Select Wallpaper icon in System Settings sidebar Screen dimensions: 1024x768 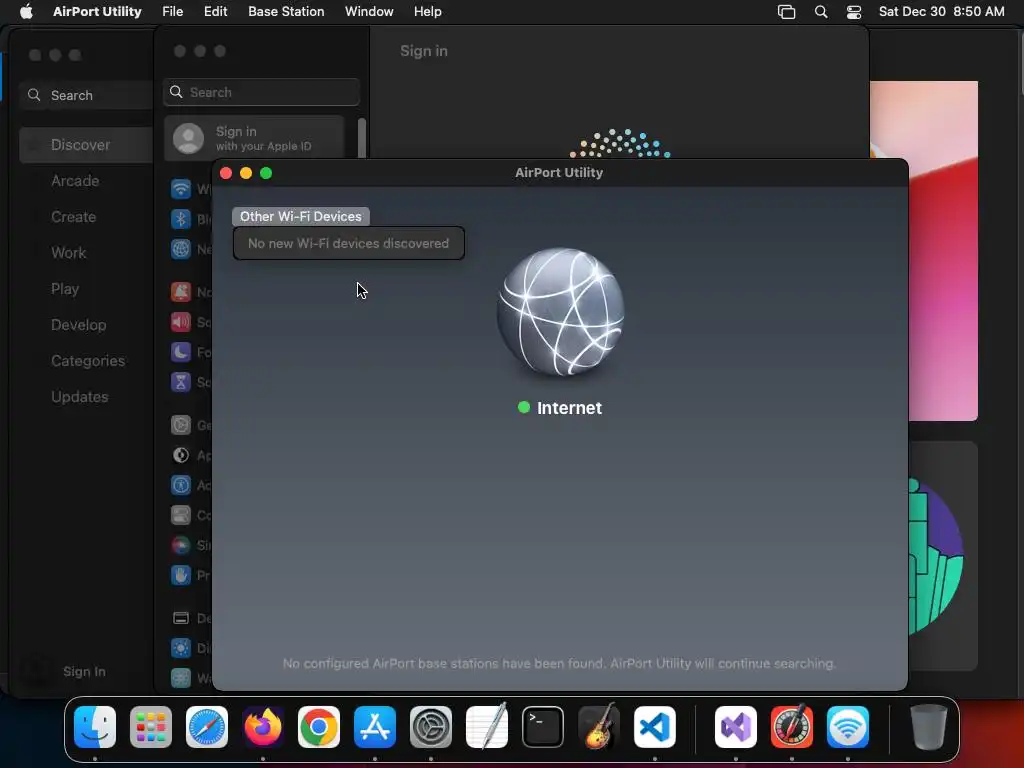tap(181, 678)
